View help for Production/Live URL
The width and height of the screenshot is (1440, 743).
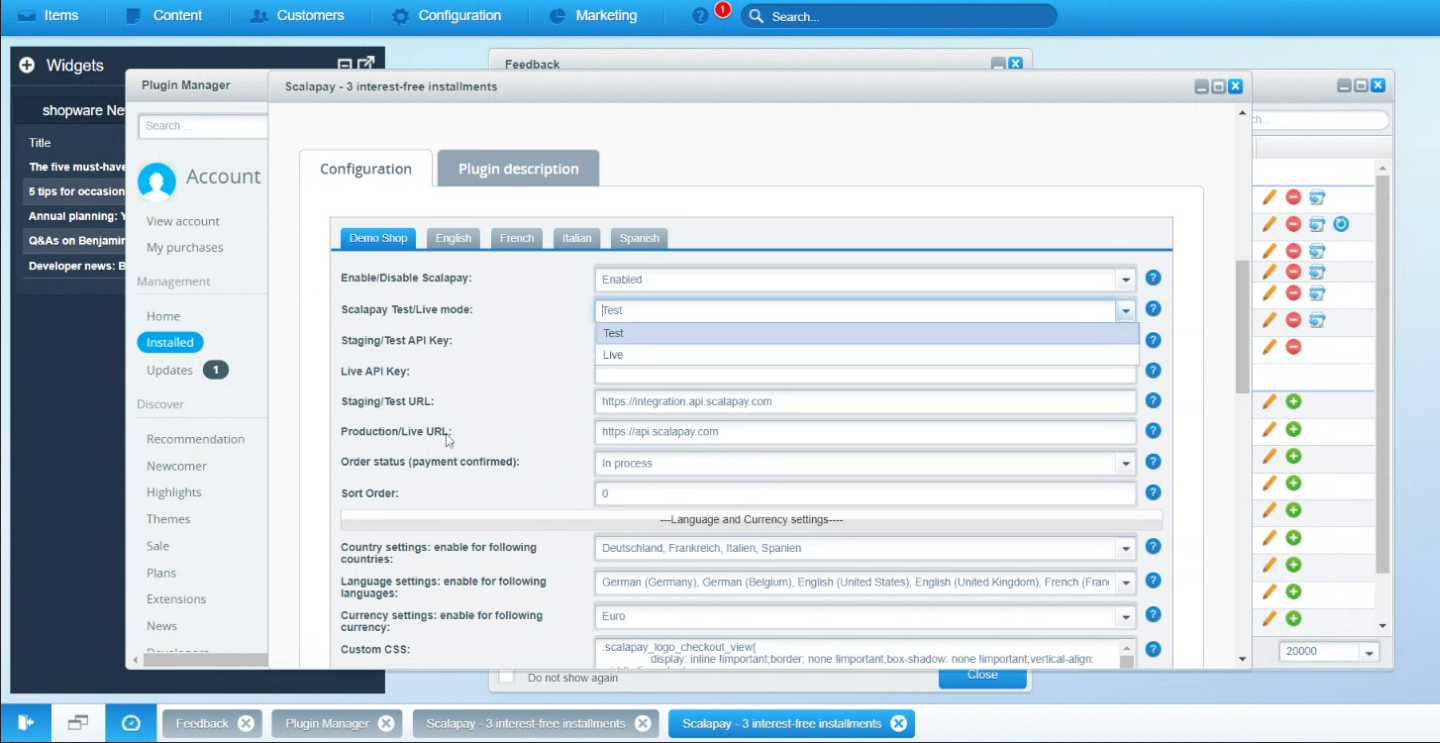pos(1153,431)
